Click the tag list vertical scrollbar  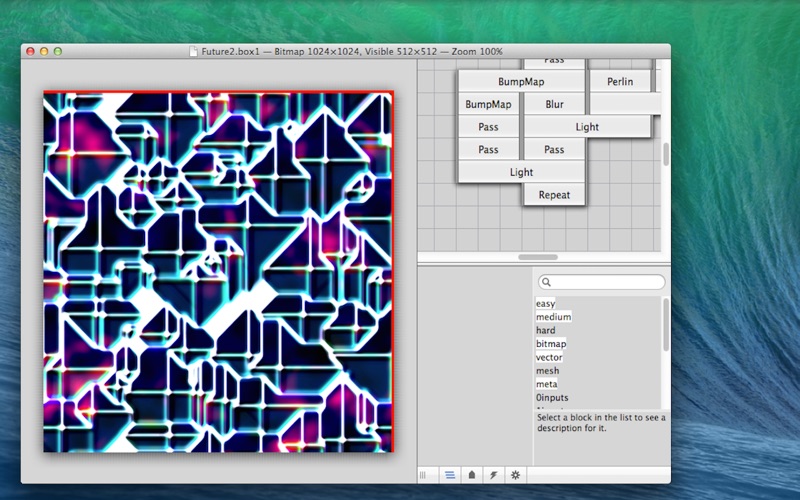tap(665, 325)
